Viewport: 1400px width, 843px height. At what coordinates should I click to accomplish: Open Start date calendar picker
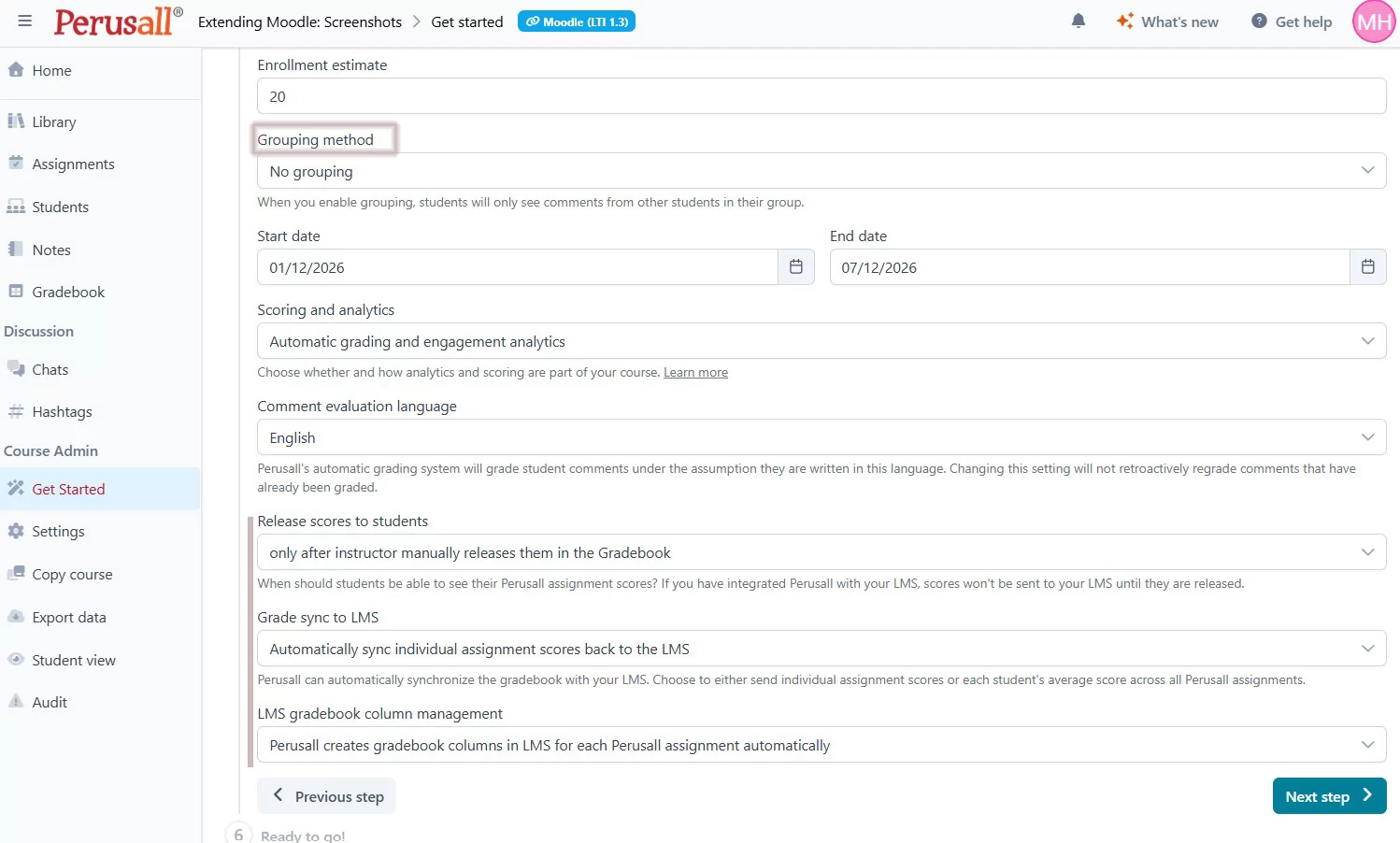(x=796, y=267)
